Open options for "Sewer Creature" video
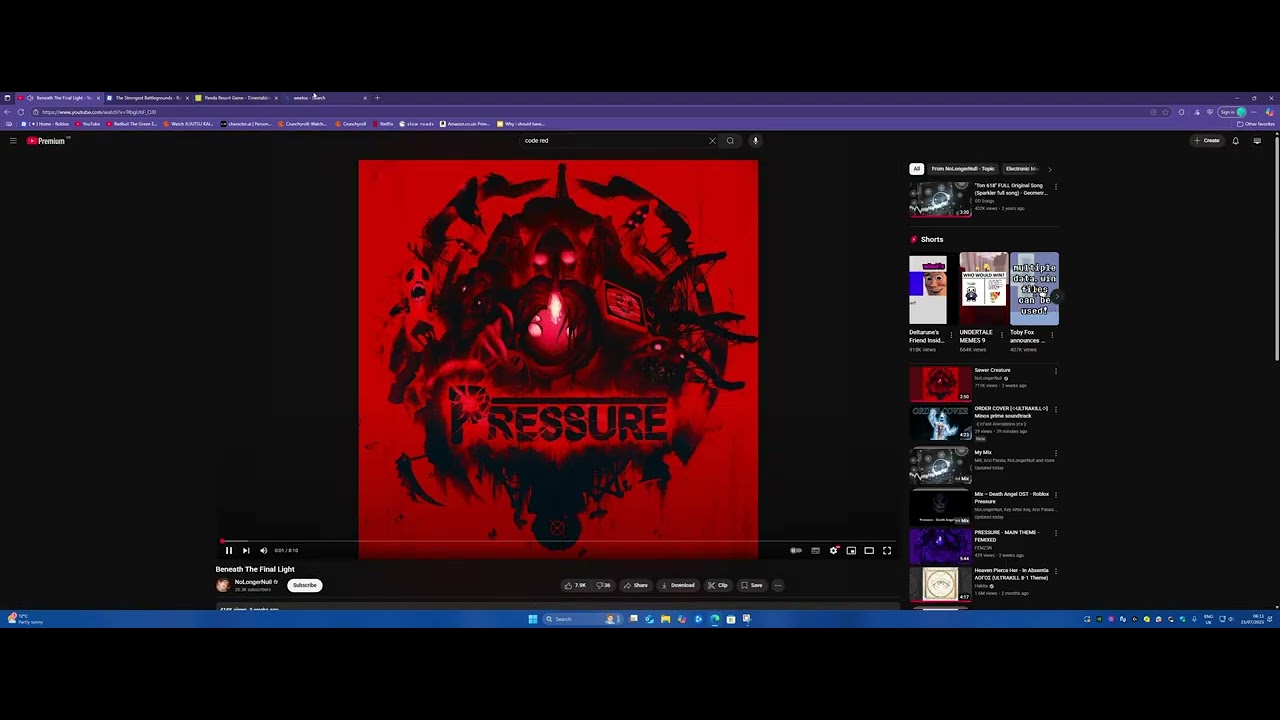 pyautogui.click(x=1055, y=371)
